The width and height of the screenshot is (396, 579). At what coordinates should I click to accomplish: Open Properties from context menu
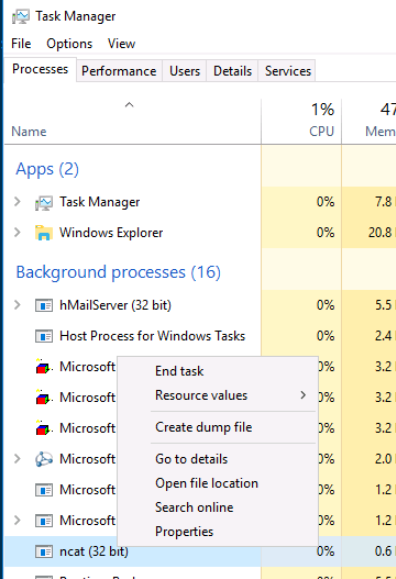pos(218,532)
